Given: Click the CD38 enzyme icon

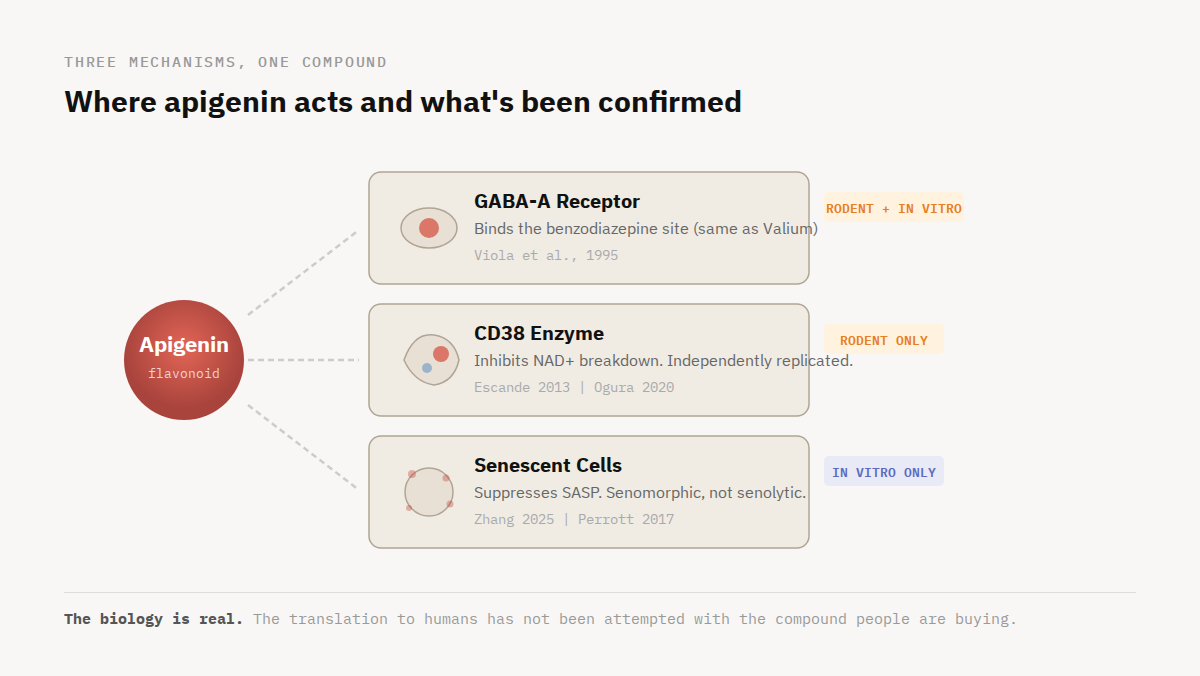Looking at the screenshot, I should (x=432, y=360).
